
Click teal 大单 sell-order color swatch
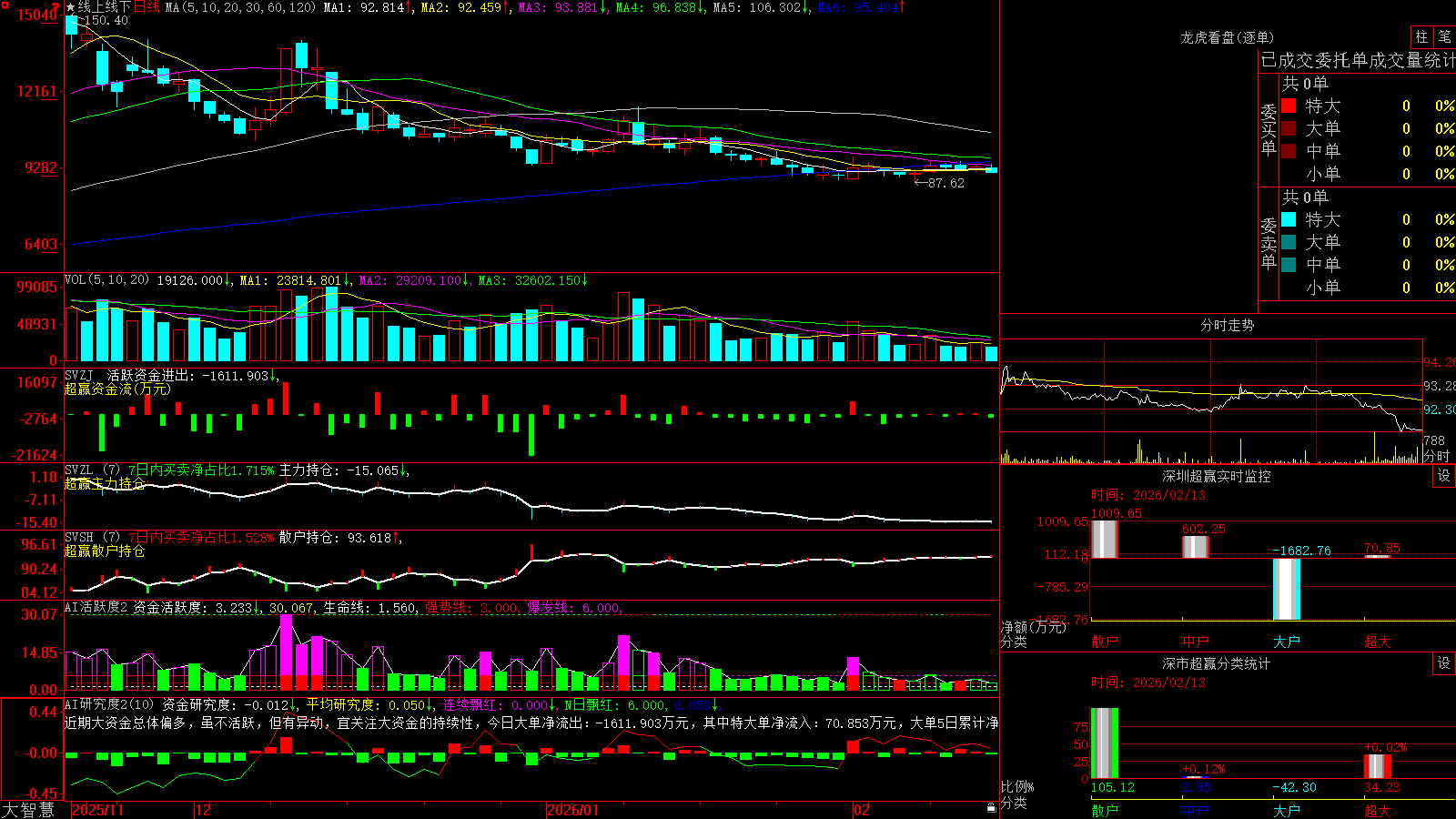click(x=1289, y=242)
